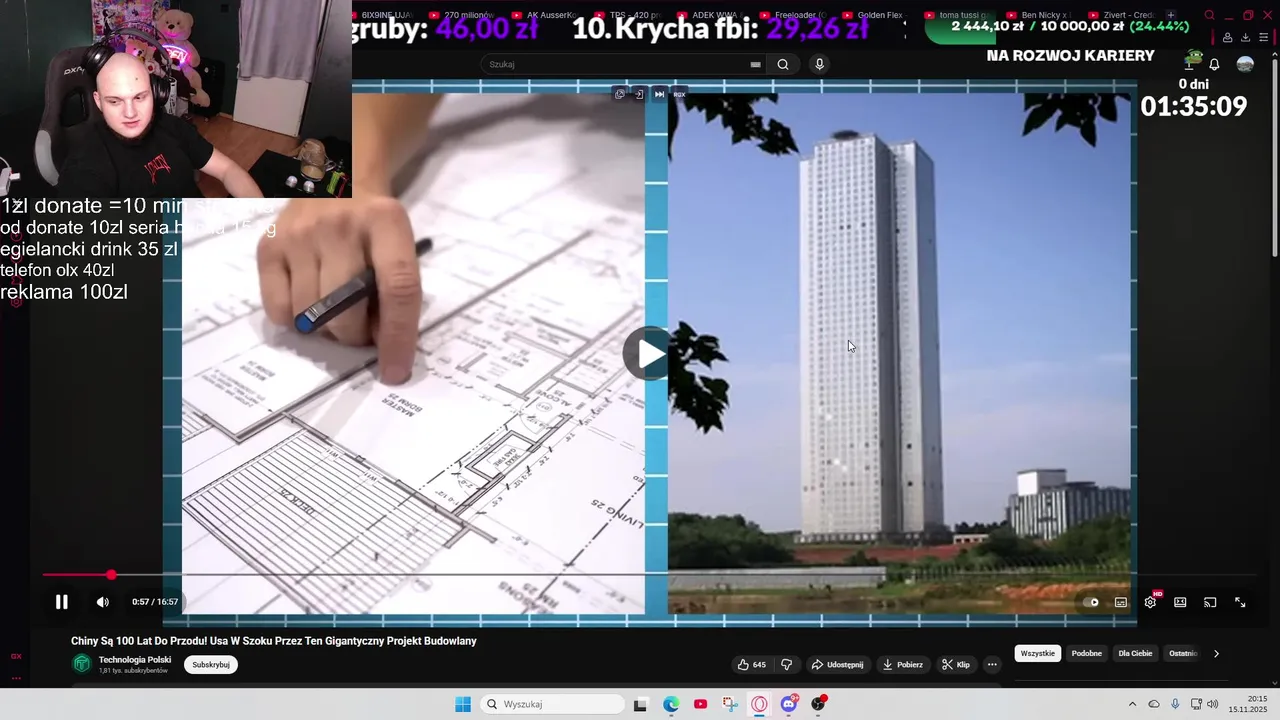Viewport: 1280px width, 720px height.
Task: Open Task View on taskbar
Action: (x=641, y=704)
